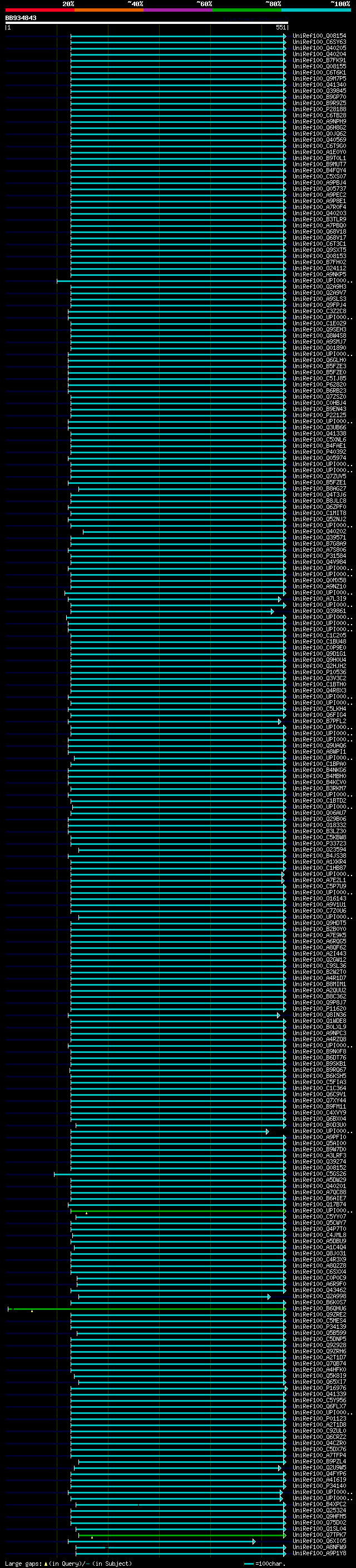Open hit UniRef100_P40392
The height and width of the screenshot is (1568, 356).
point(319,452)
